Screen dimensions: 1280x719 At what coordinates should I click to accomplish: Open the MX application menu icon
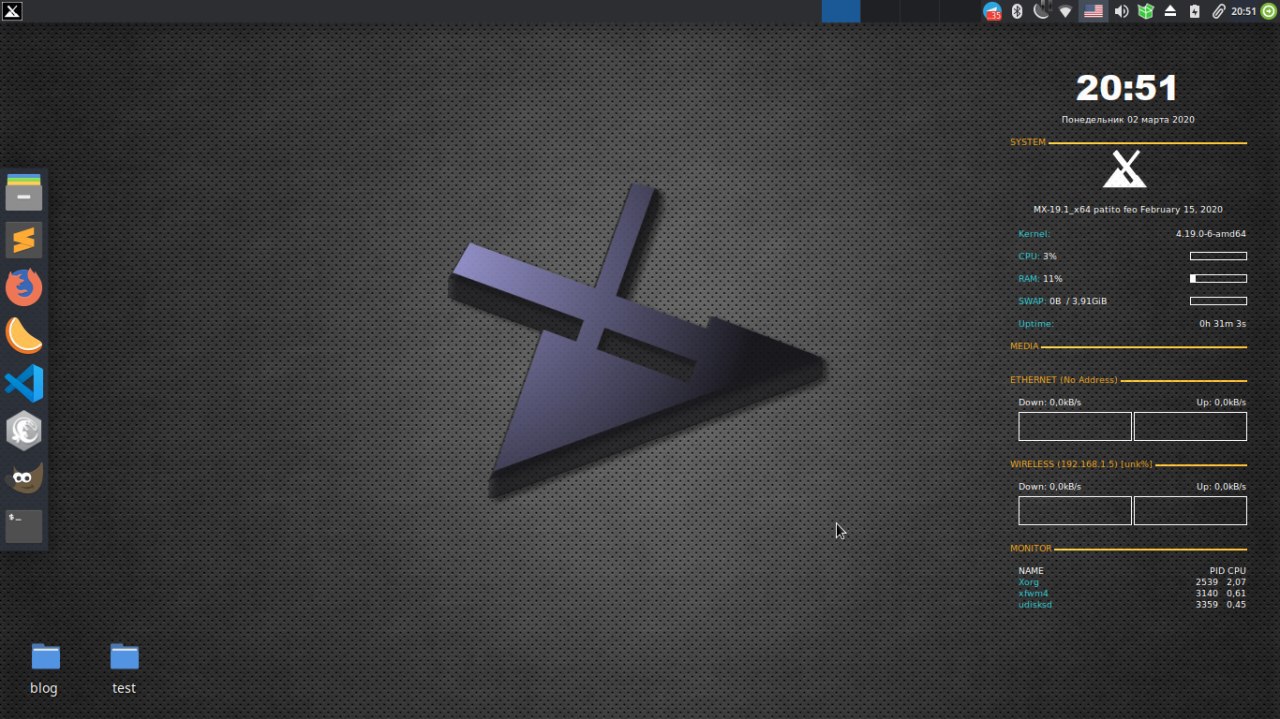(11, 11)
